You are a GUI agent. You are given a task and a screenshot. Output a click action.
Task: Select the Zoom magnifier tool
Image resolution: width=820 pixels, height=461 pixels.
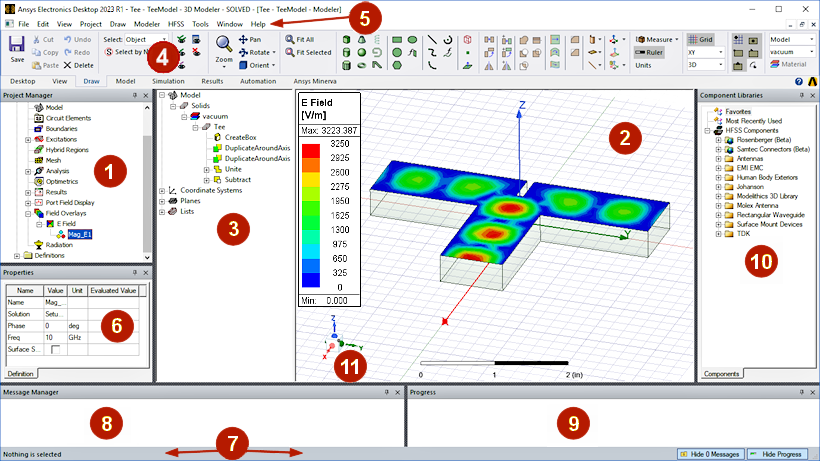click(x=224, y=44)
